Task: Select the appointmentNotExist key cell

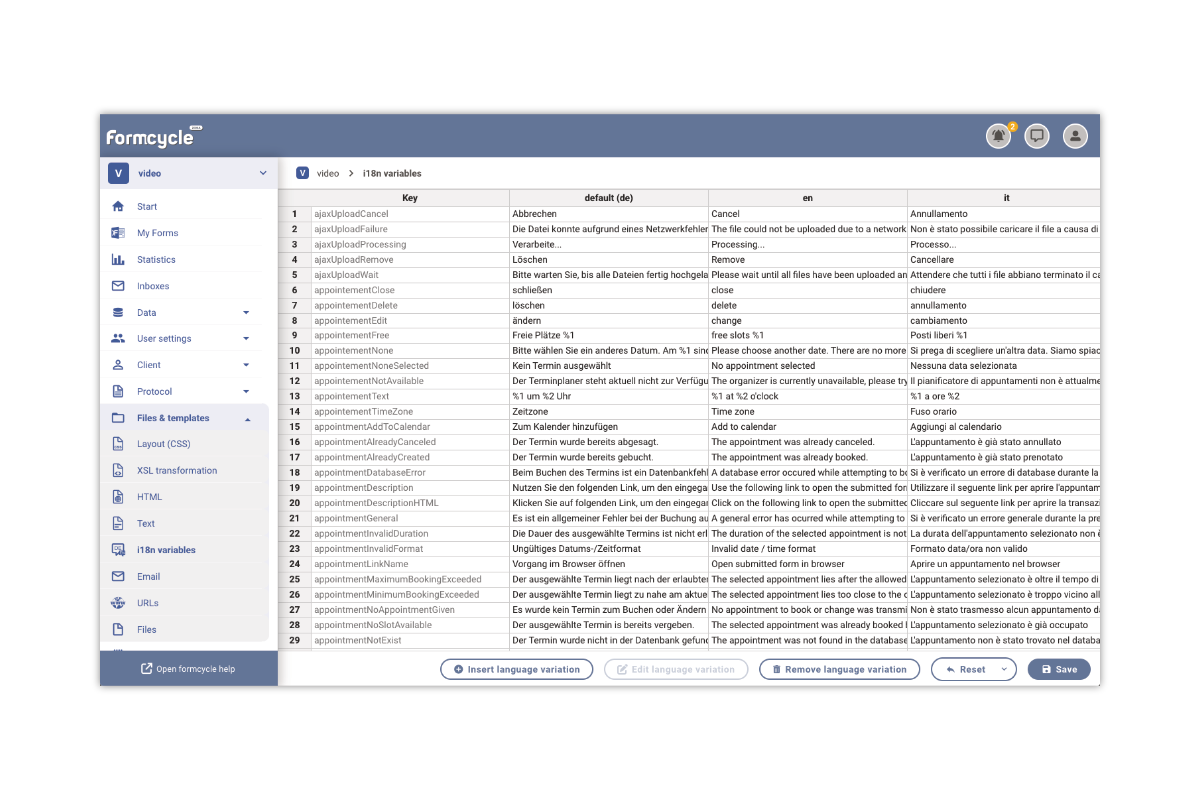Action: point(410,640)
